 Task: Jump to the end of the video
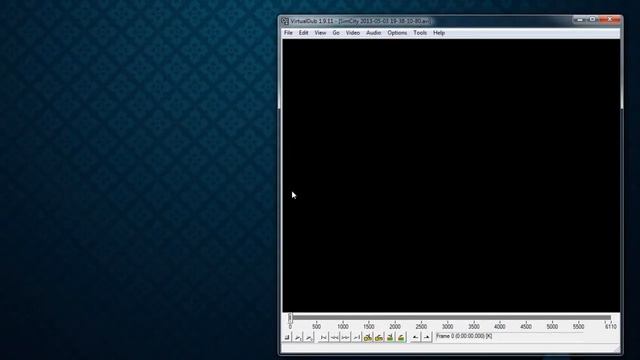click(x=356, y=337)
